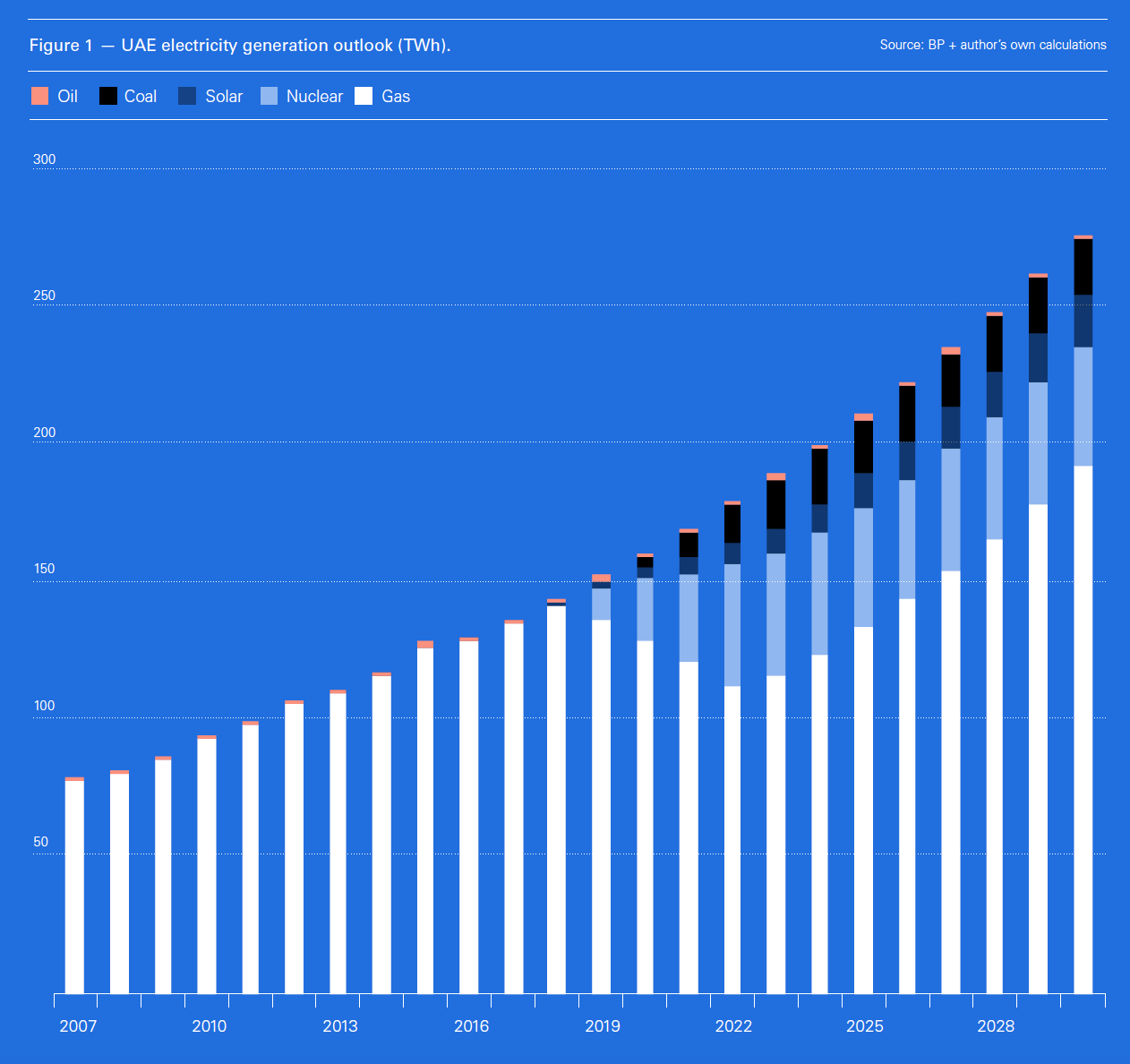The width and height of the screenshot is (1130, 1064).
Task: Click the gas bar for 2013
Action: tap(338, 842)
